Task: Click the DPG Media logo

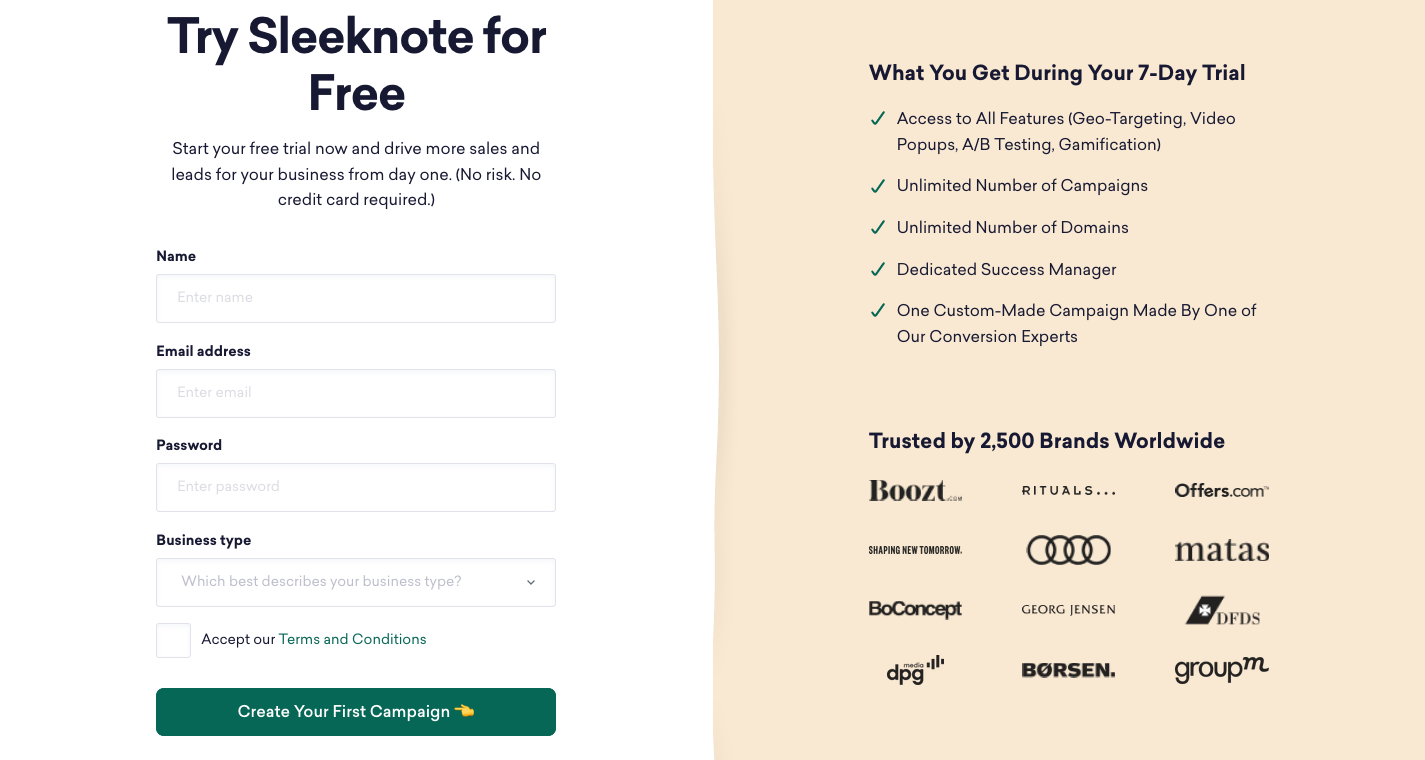Action: pyautogui.click(x=915, y=669)
